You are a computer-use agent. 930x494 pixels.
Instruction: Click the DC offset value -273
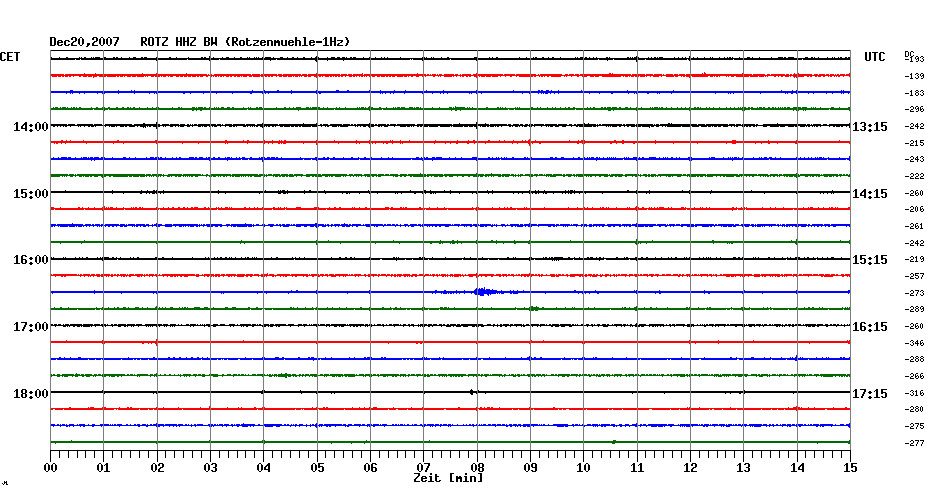914,293
